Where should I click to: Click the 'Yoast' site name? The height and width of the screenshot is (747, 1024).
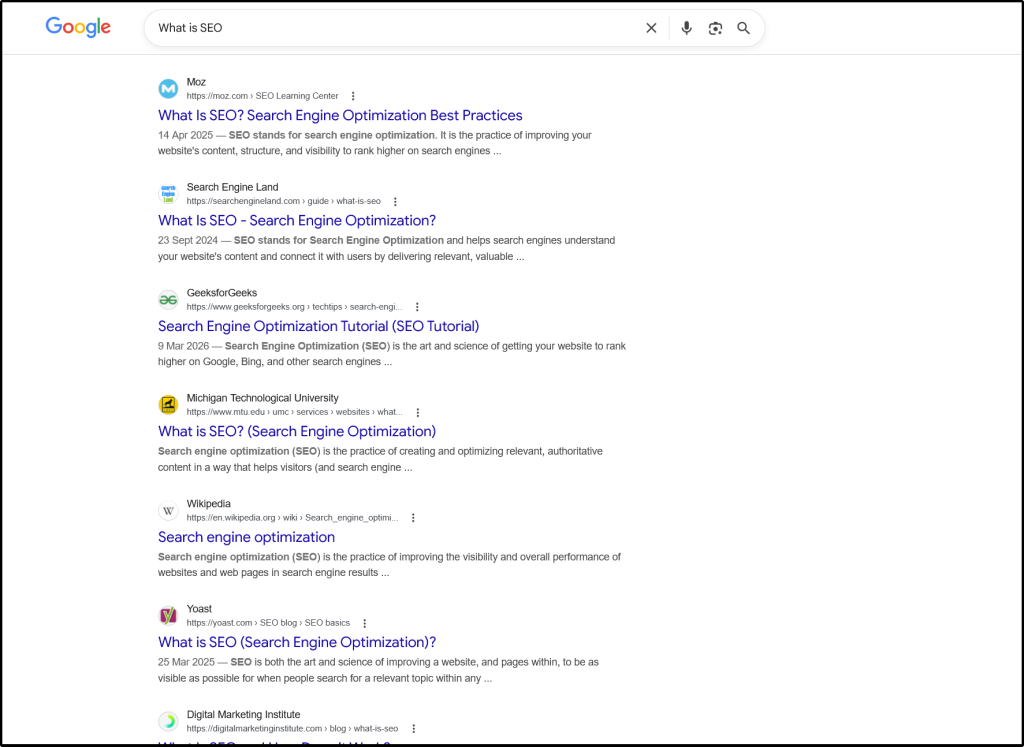click(199, 609)
